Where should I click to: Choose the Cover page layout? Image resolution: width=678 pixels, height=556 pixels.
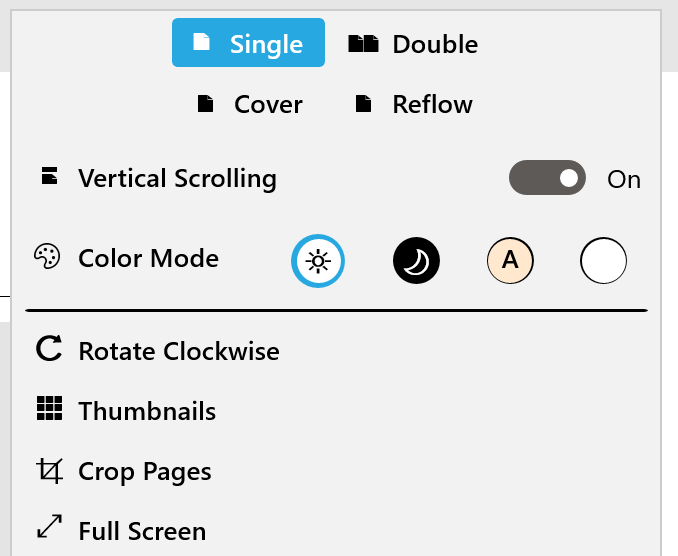pos(249,104)
